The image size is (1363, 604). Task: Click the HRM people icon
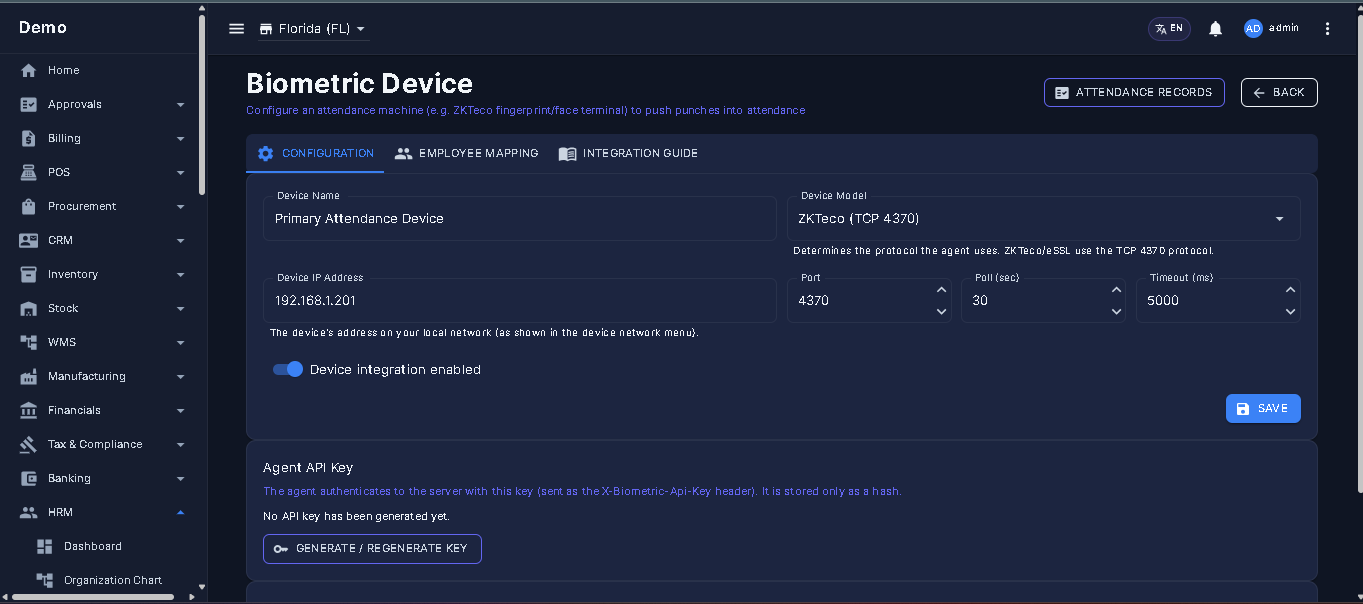click(29, 512)
